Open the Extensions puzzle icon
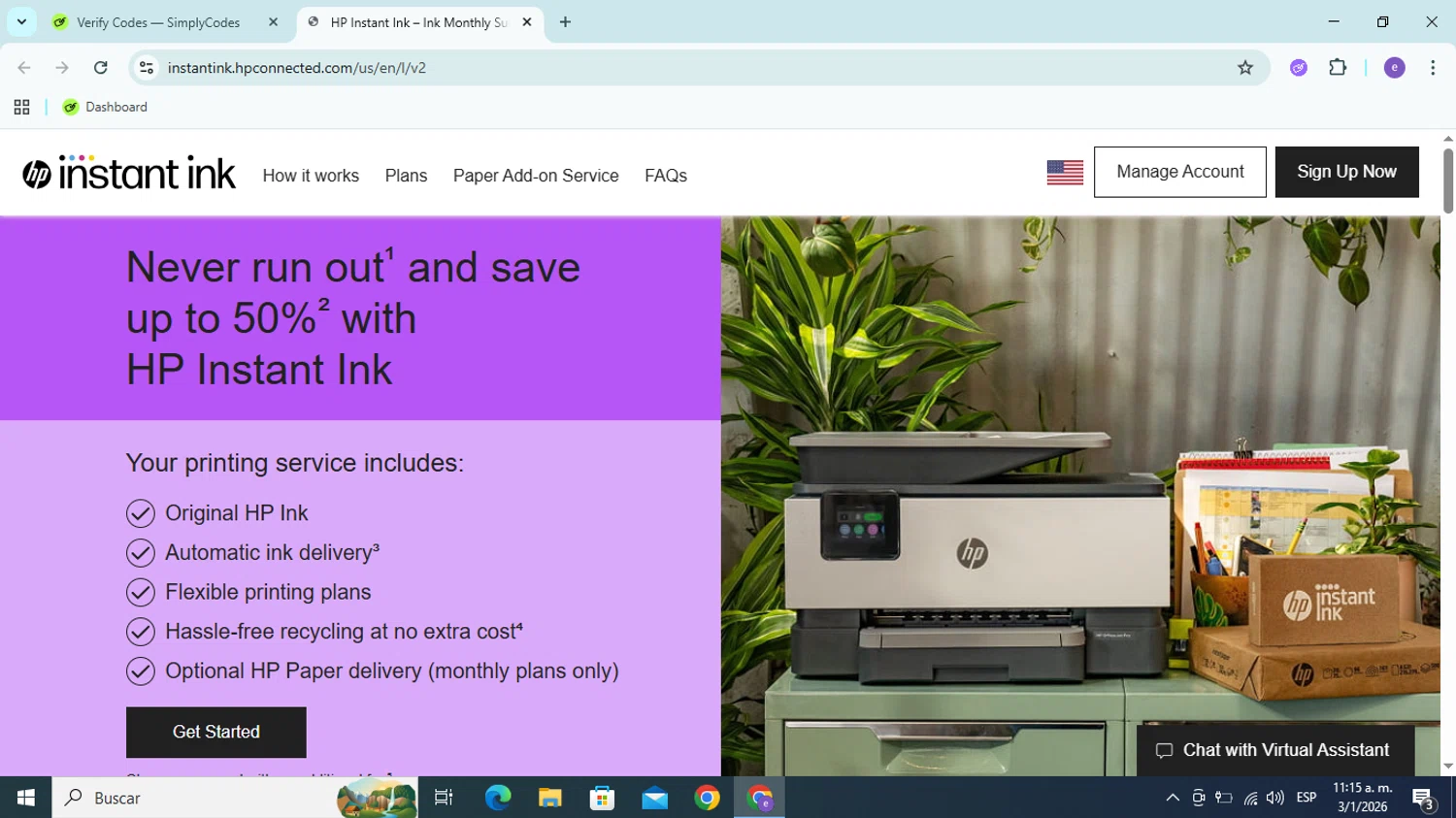The height and width of the screenshot is (818, 1456). point(1338,68)
